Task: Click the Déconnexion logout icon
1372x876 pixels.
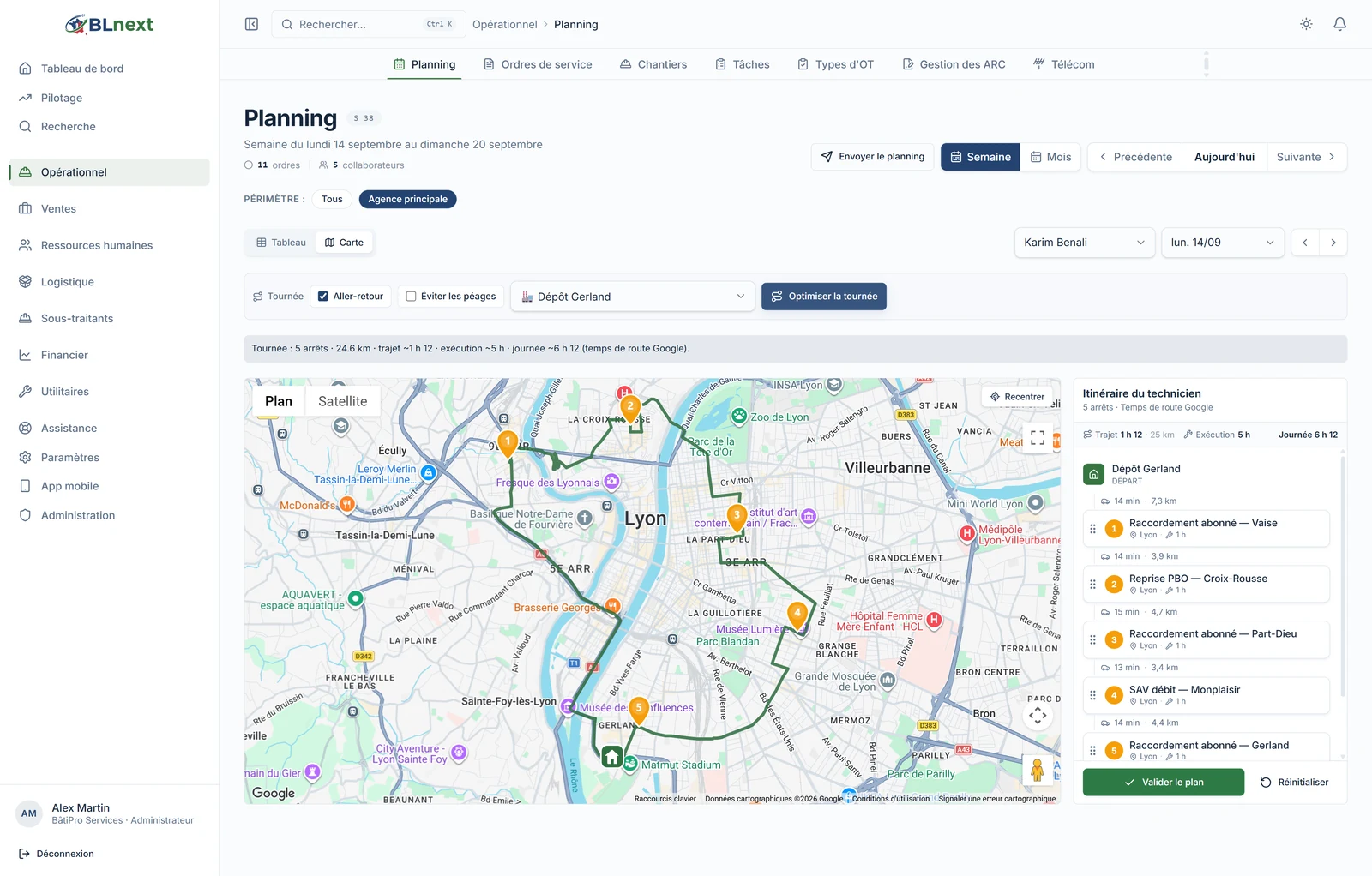Action: point(24,854)
